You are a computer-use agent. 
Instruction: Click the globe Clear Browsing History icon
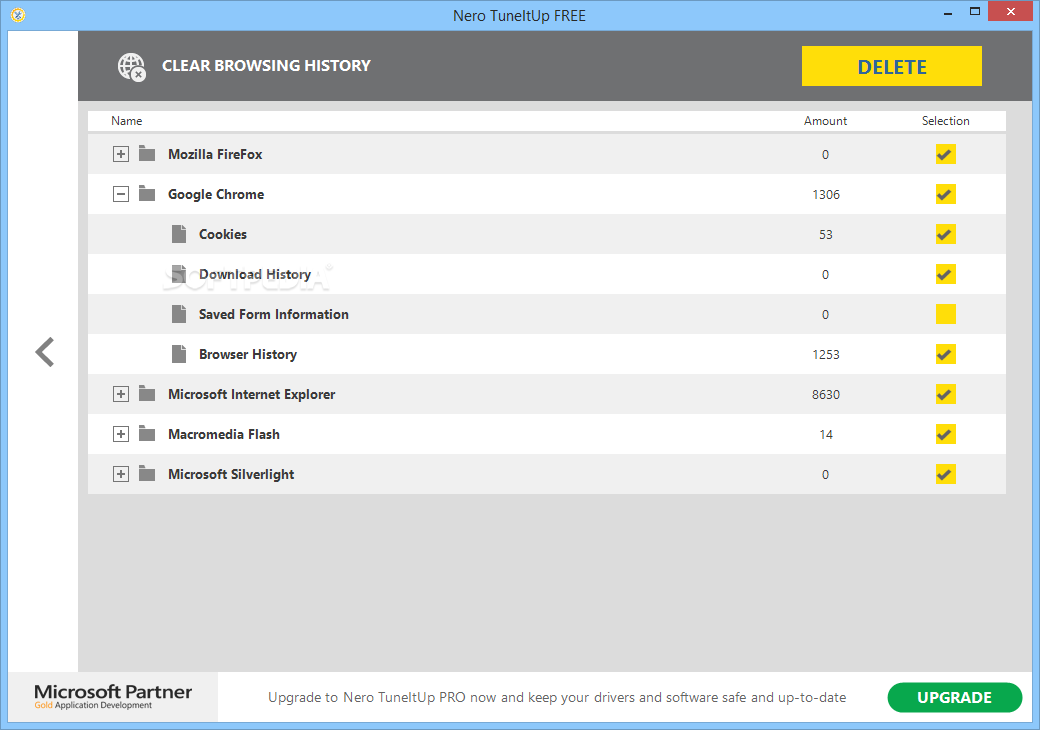131,67
